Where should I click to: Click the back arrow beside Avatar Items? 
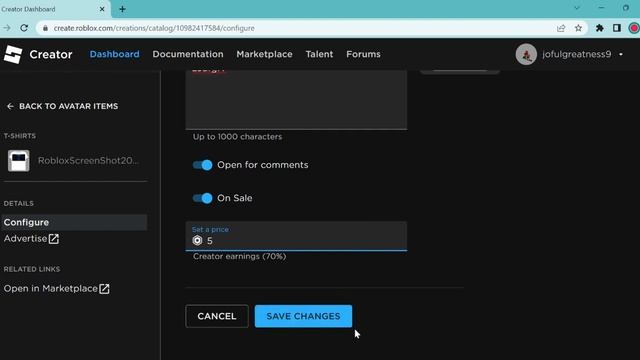pos(10,107)
